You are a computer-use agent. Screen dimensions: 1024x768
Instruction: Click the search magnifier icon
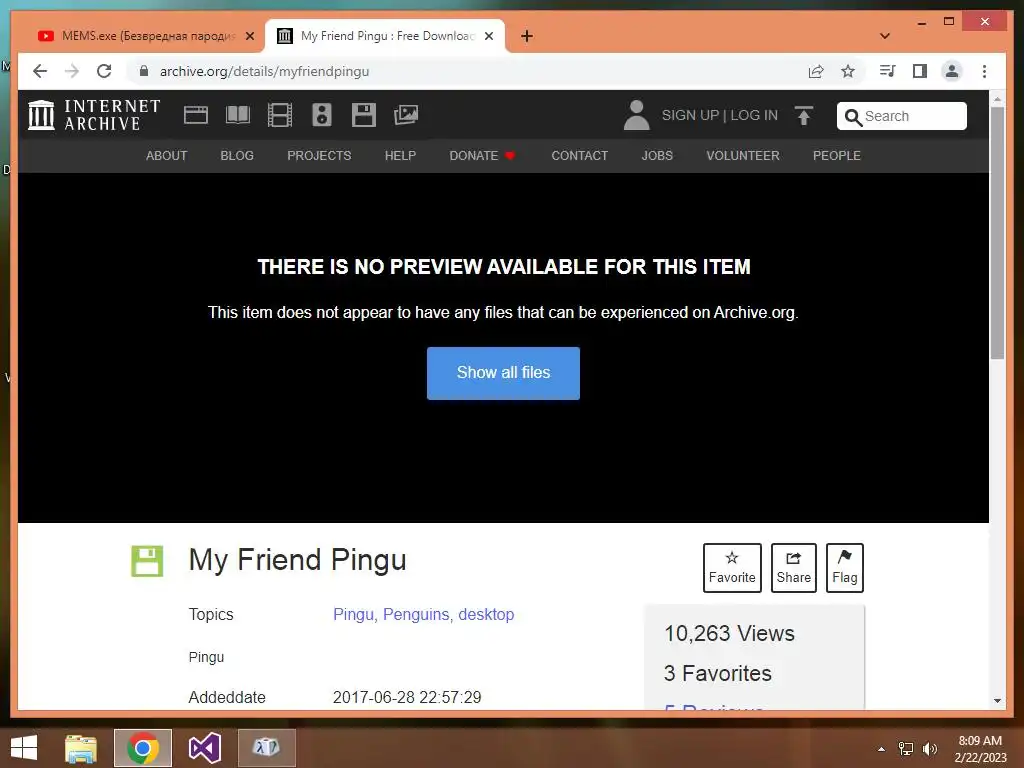pyautogui.click(x=853, y=117)
